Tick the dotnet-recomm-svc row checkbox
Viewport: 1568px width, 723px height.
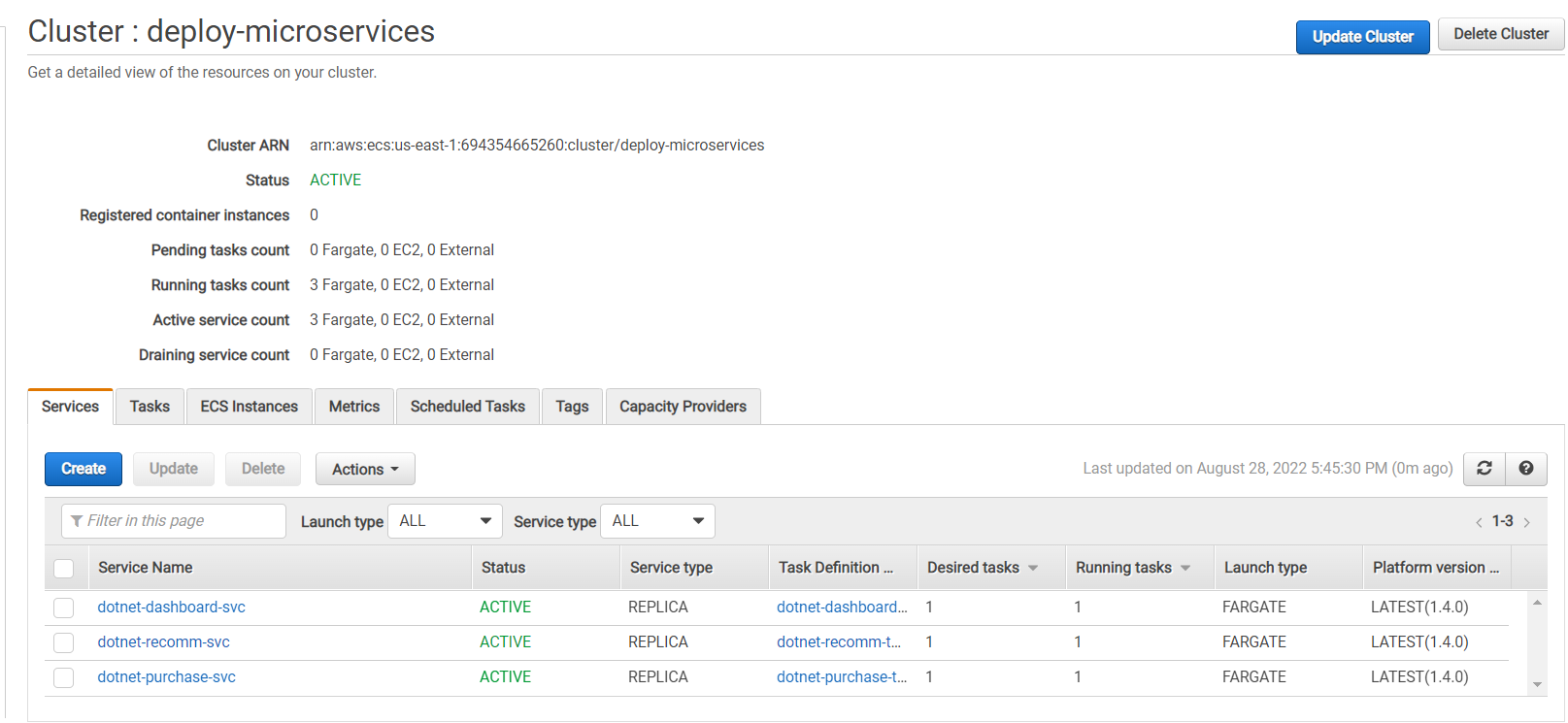(64, 642)
